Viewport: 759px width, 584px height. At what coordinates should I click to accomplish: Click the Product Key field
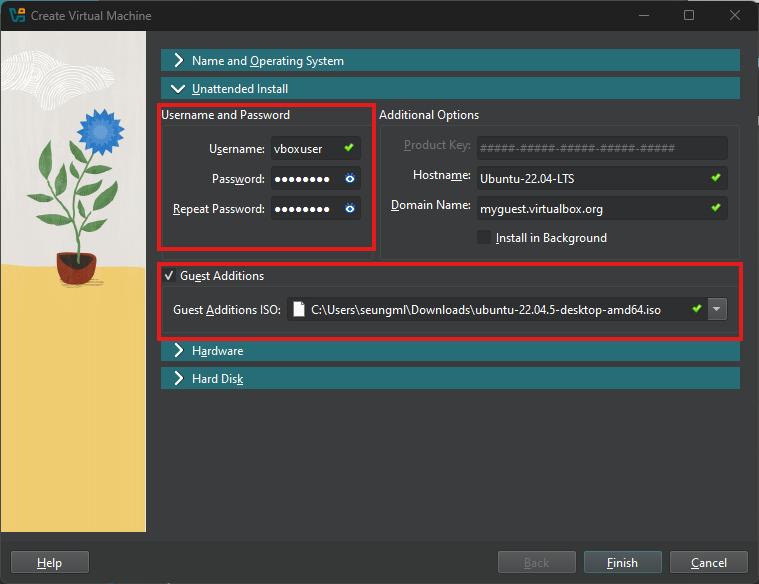tap(602, 148)
